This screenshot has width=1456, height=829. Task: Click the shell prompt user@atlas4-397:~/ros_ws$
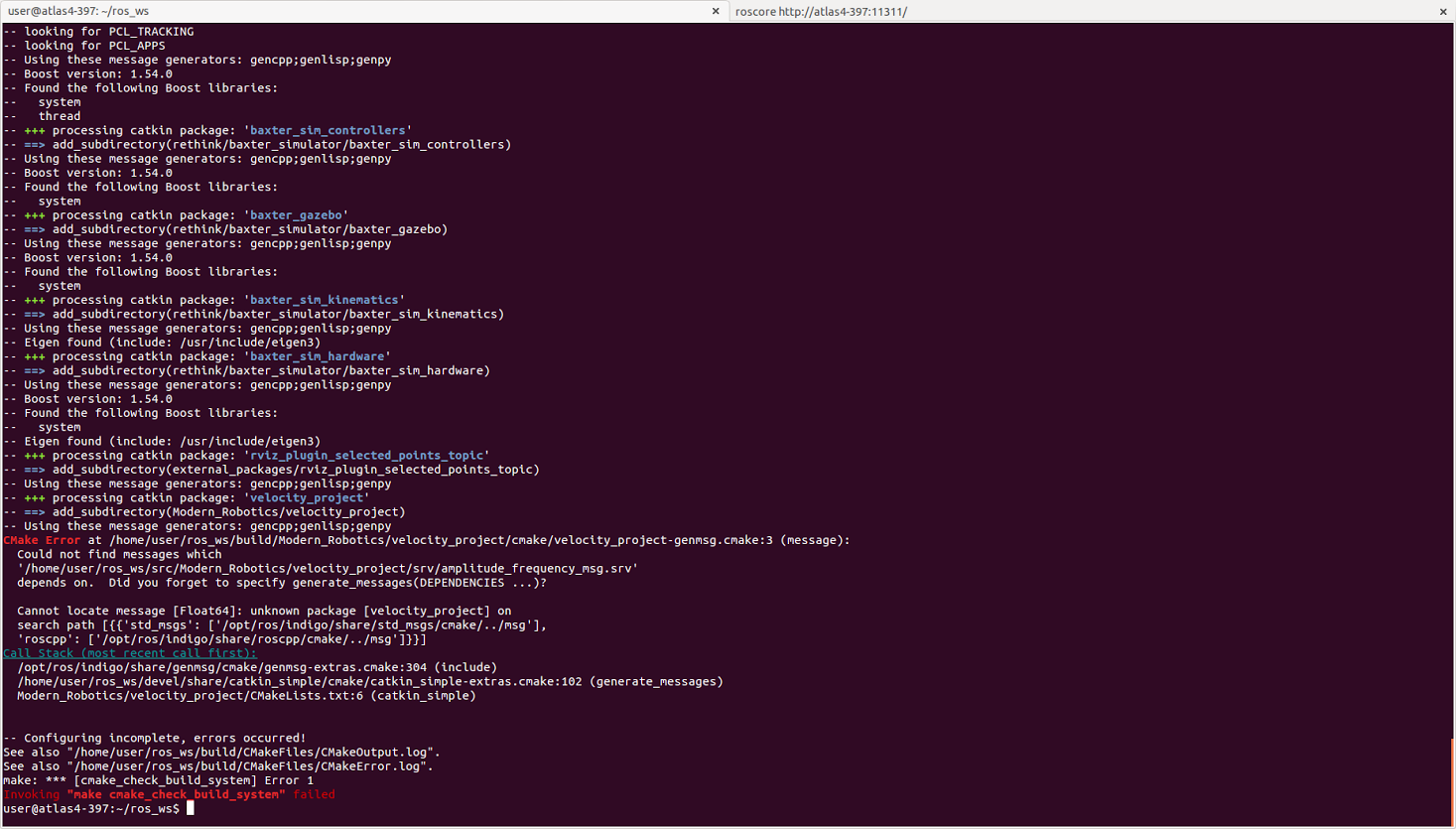(91, 809)
